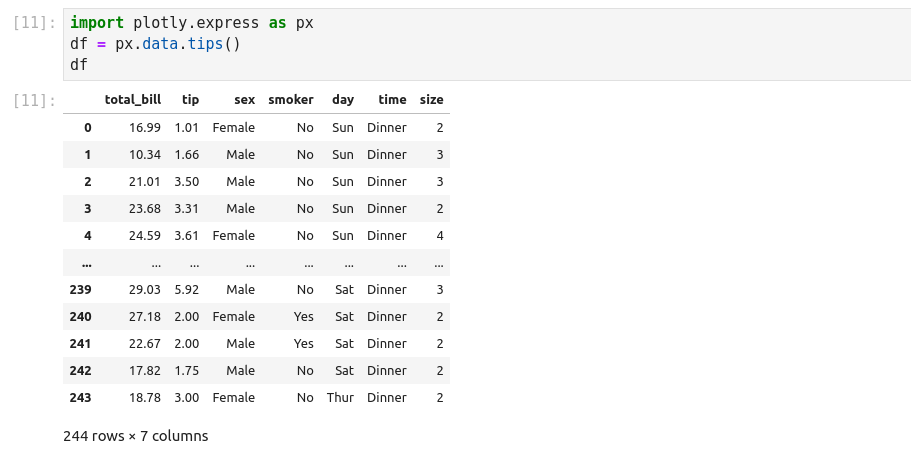
Task: Select row index 243 in the dataframe
Action: click(80, 398)
